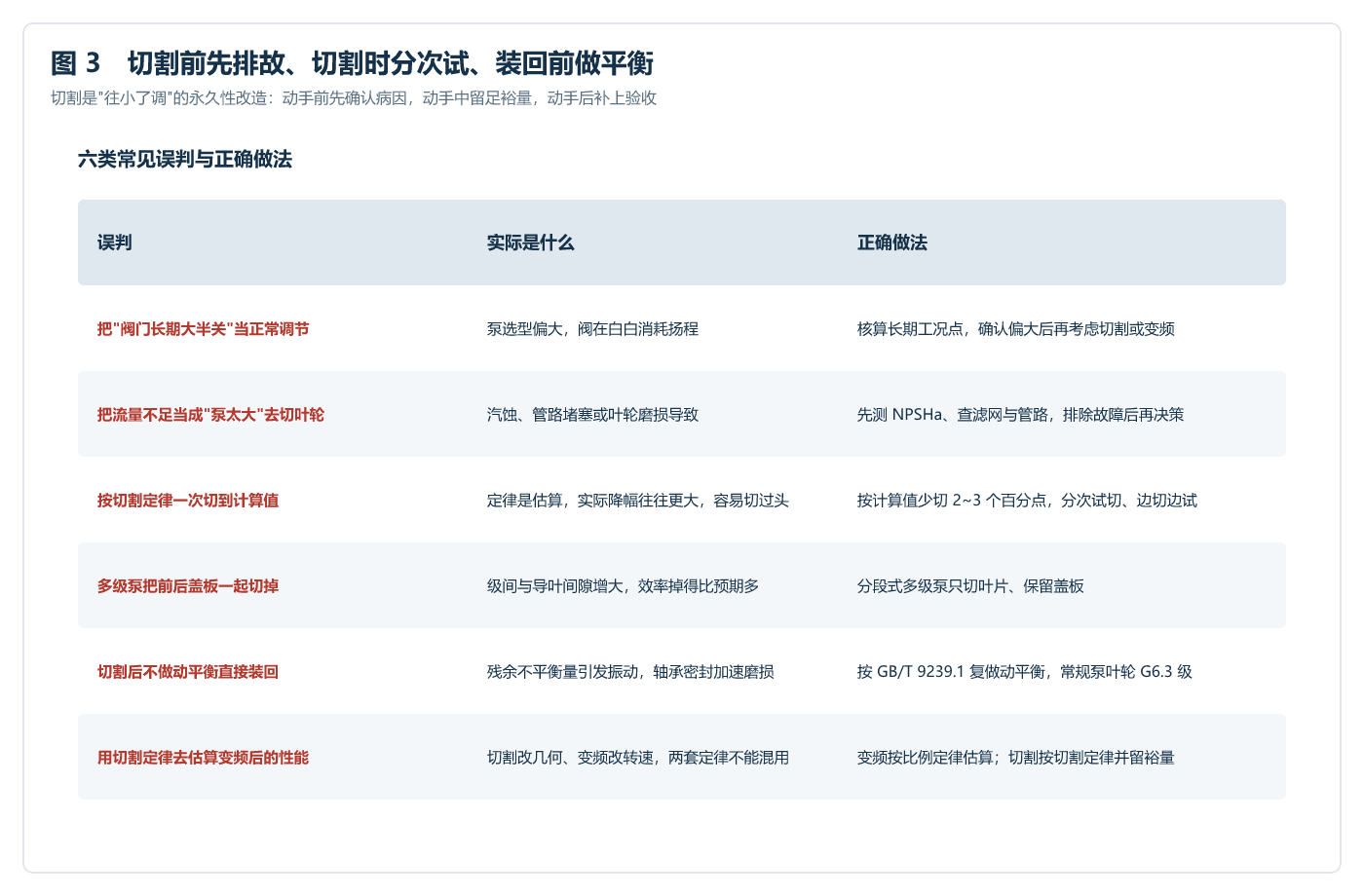Select '切割改几何、变频改转速，两套定律不能混用'

(x=638, y=758)
